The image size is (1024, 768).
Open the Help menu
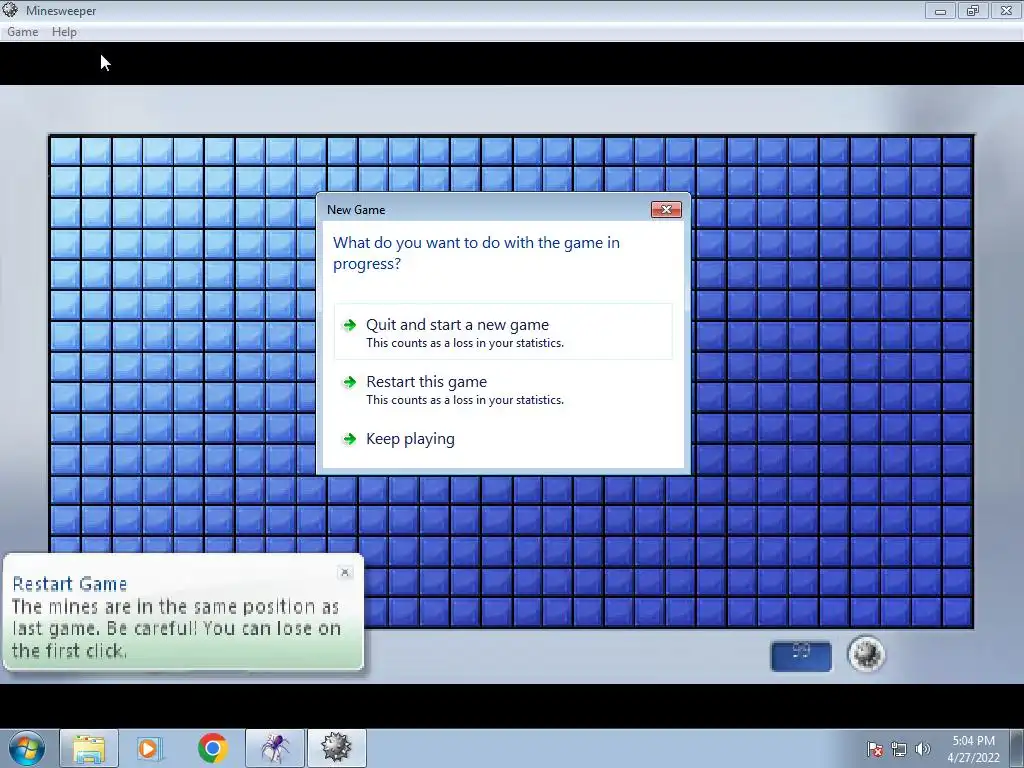point(64,31)
